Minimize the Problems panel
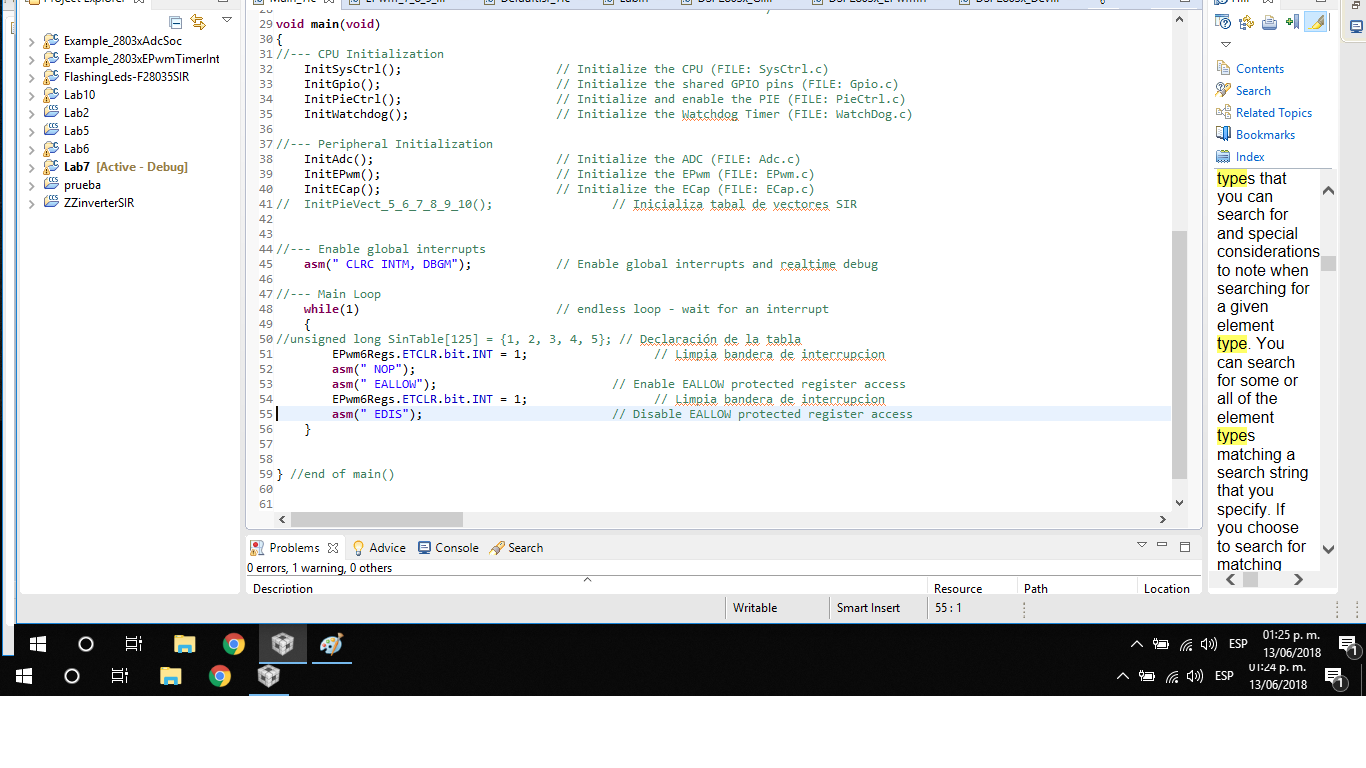 (1162, 545)
